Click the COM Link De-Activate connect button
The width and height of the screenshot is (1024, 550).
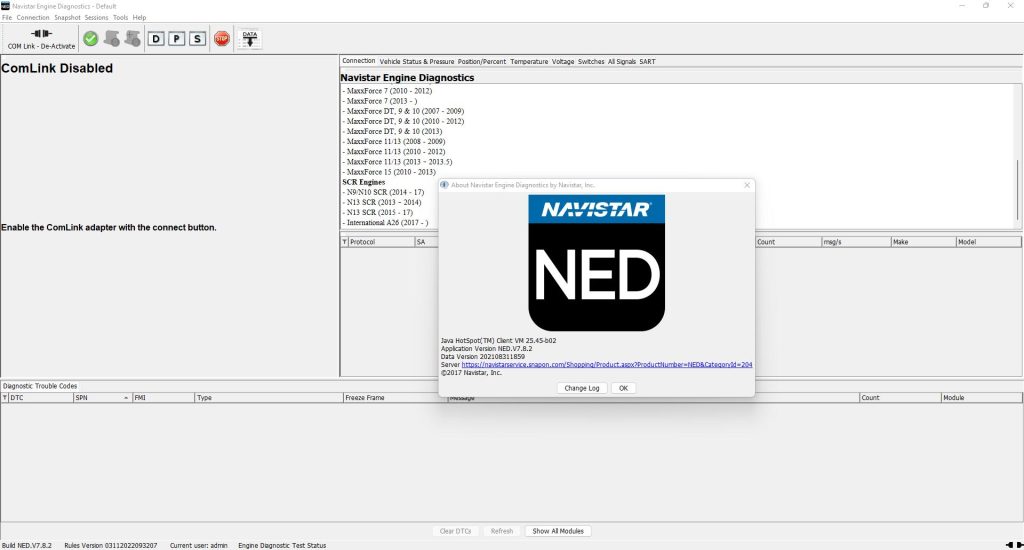point(41,39)
